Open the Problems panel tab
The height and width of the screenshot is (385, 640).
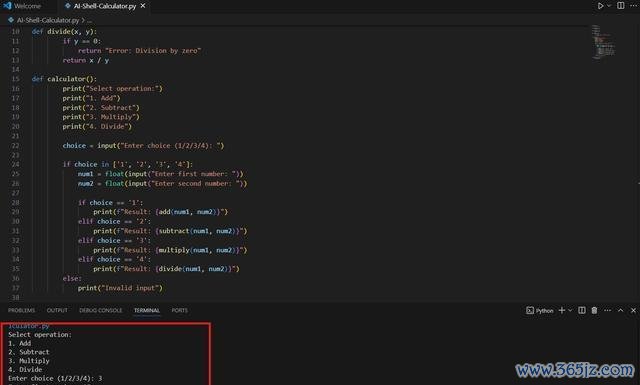pos(22,310)
